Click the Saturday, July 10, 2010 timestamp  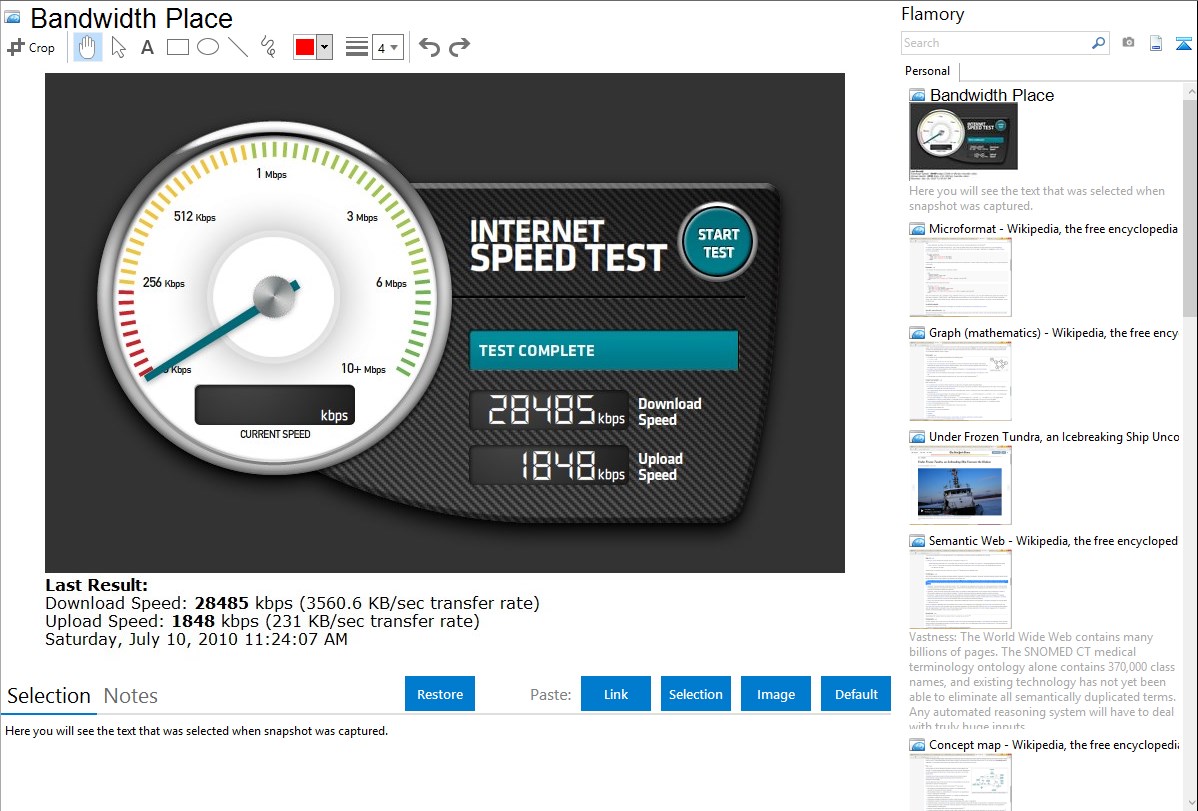pos(196,639)
